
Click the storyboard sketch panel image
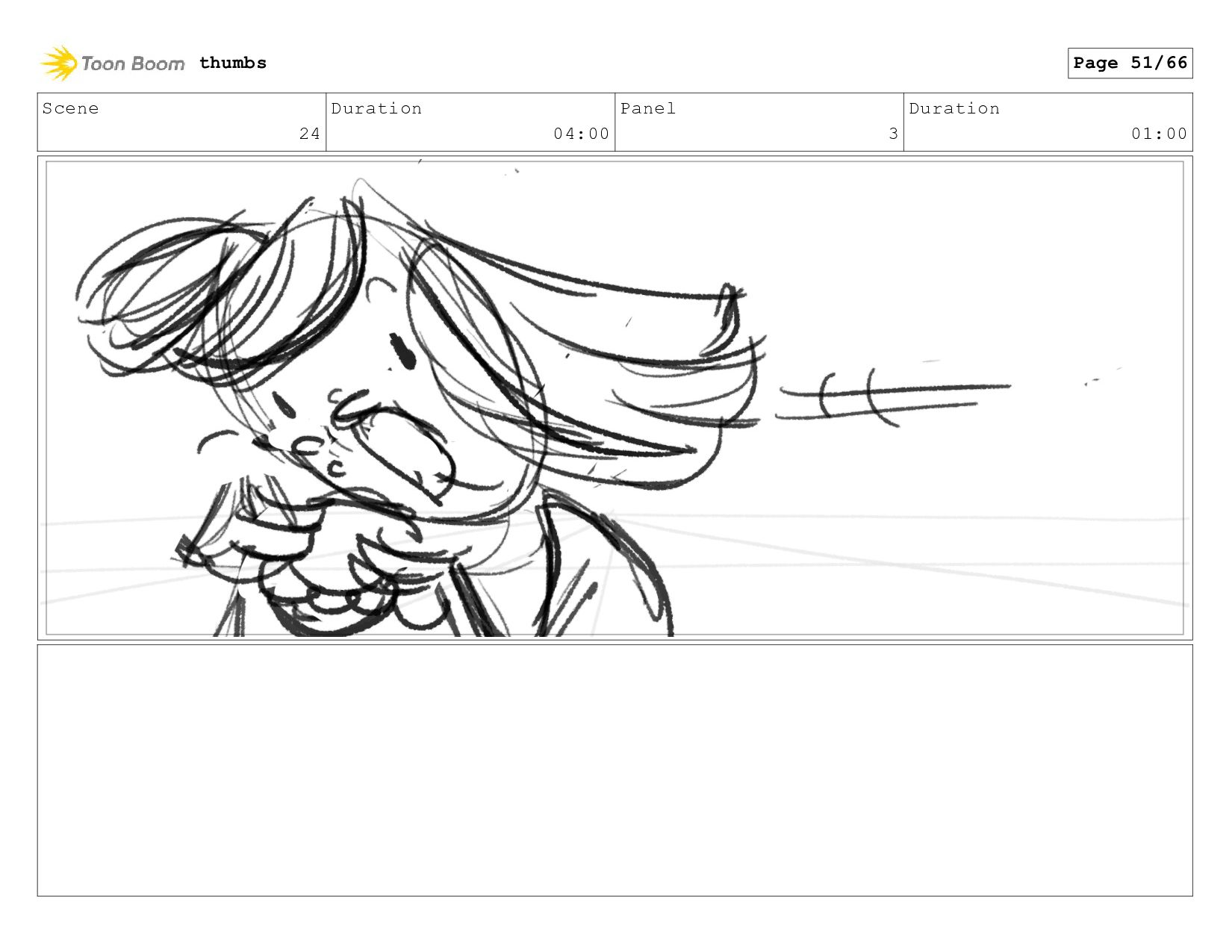(615, 398)
